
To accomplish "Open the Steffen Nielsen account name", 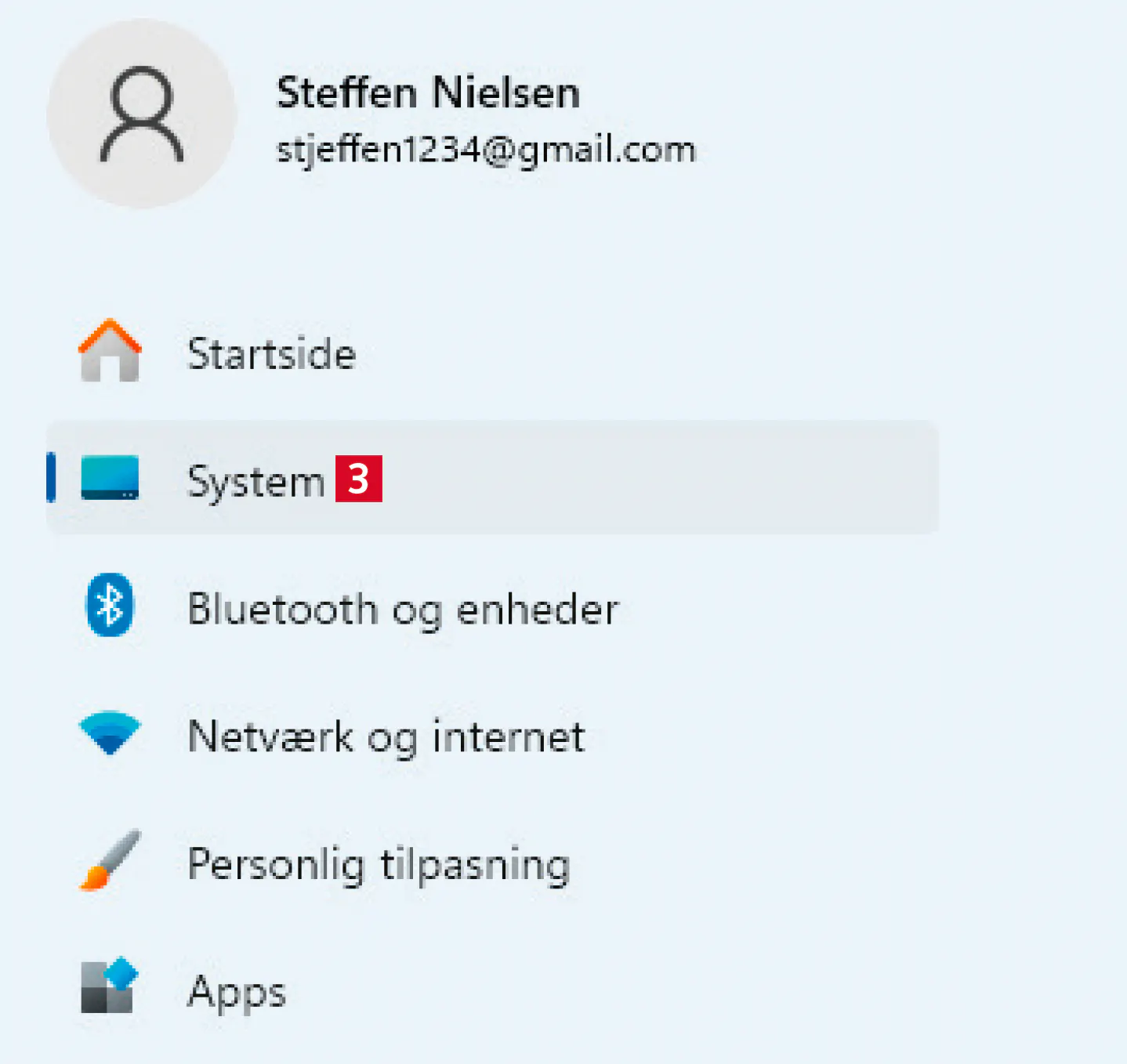I will tap(427, 93).
